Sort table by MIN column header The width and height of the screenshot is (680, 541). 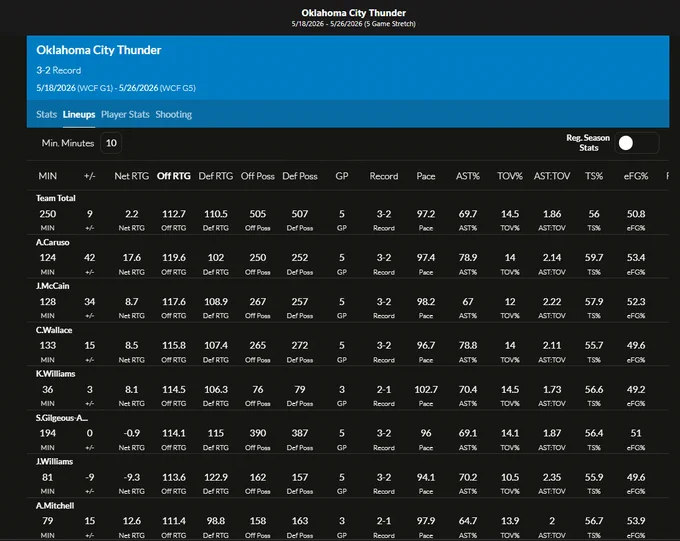48,176
